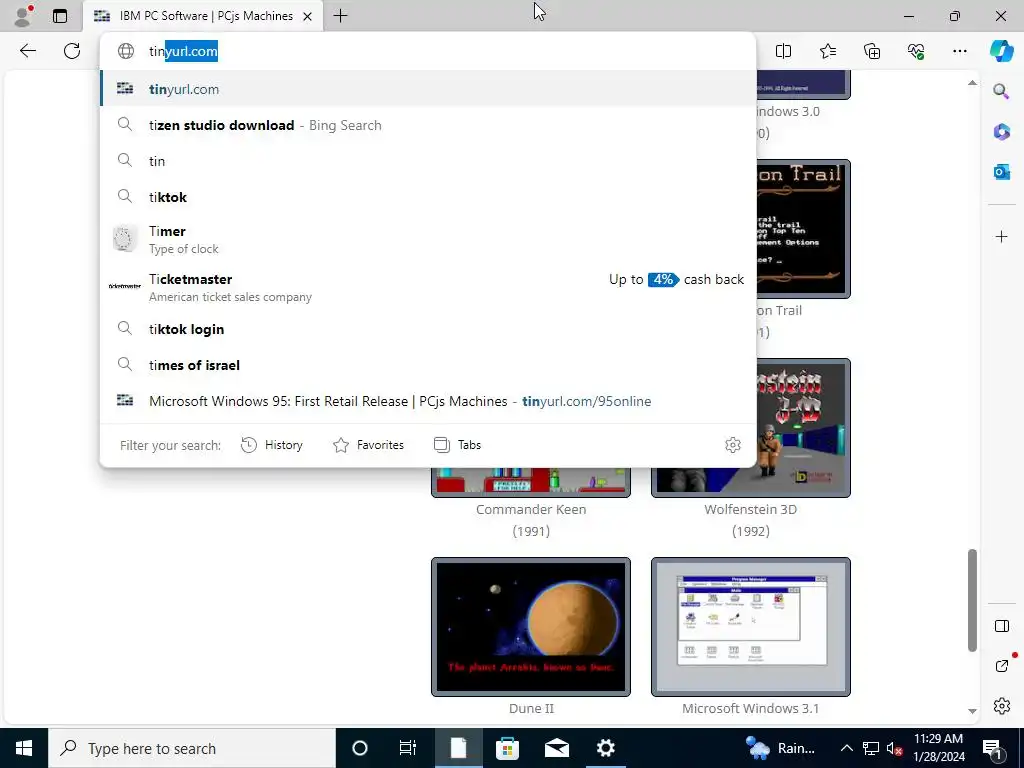Open the Oregon Trail thumbnail
The image size is (1024, 768).
(803, 229)
